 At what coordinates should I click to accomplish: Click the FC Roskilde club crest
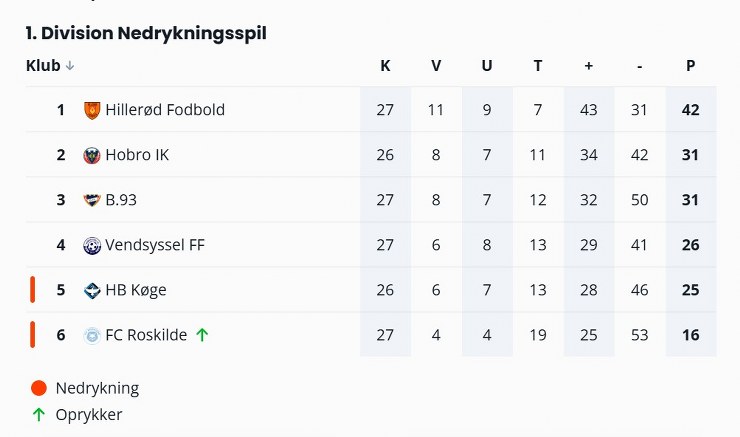pos(92,335)
